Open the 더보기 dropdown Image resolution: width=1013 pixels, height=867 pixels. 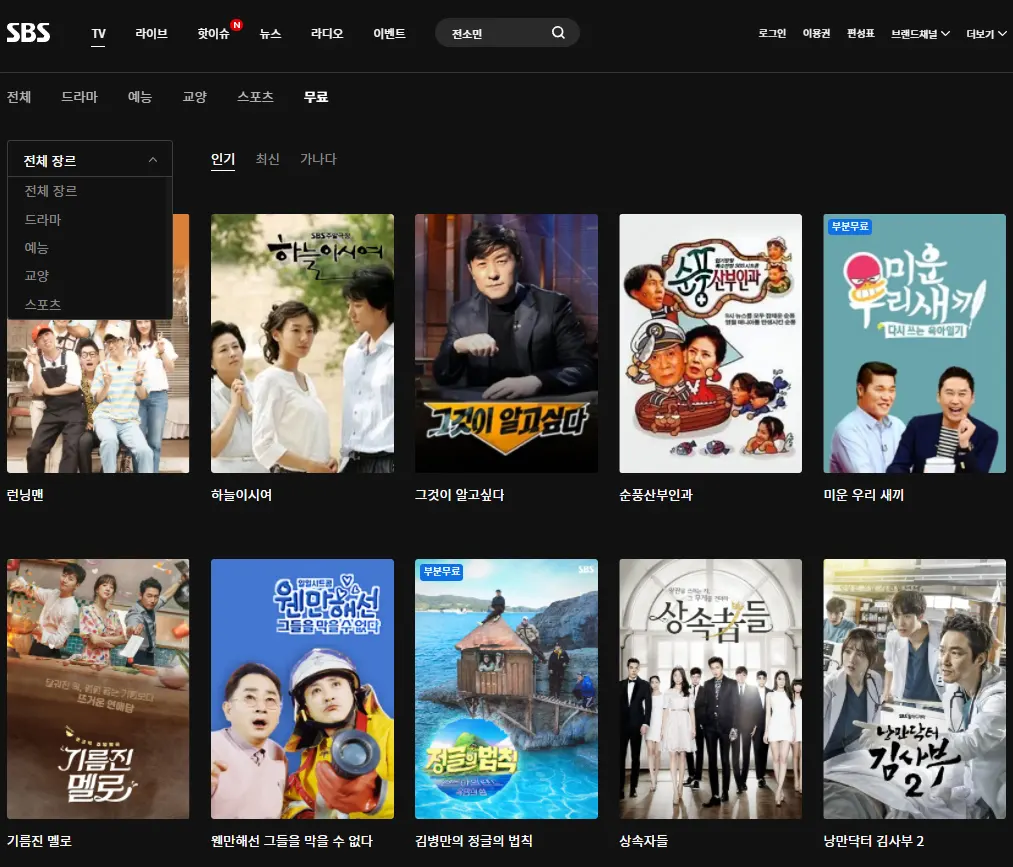tap(977, 32)
